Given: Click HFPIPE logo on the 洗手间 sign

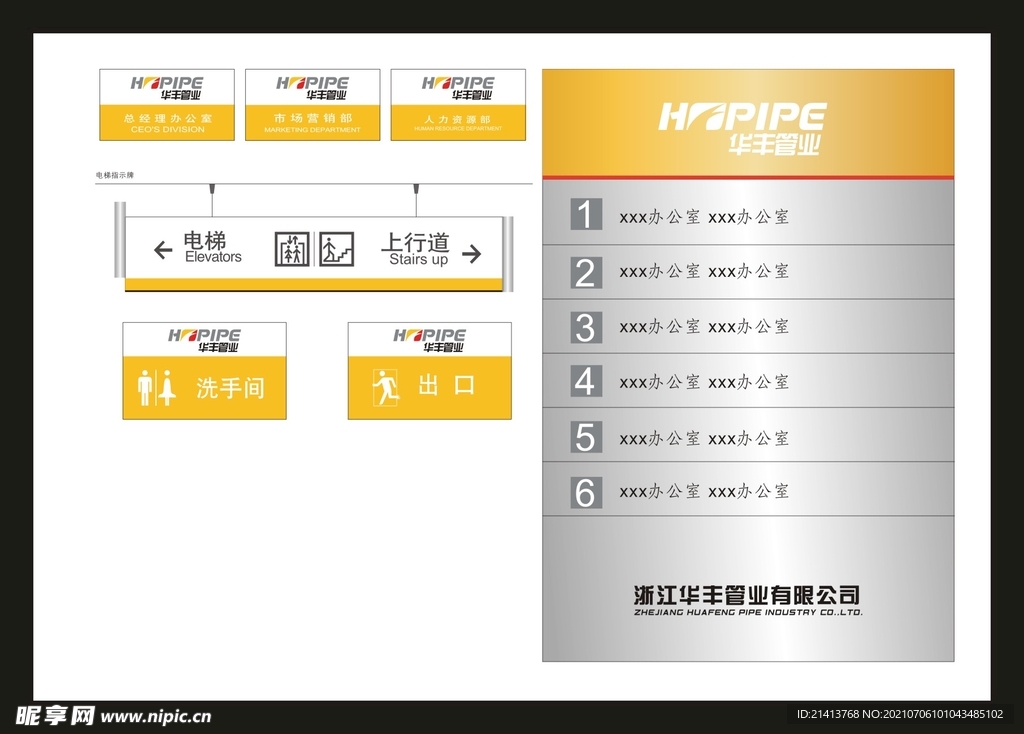Looking at the screenshot, I should coord(204,340).
